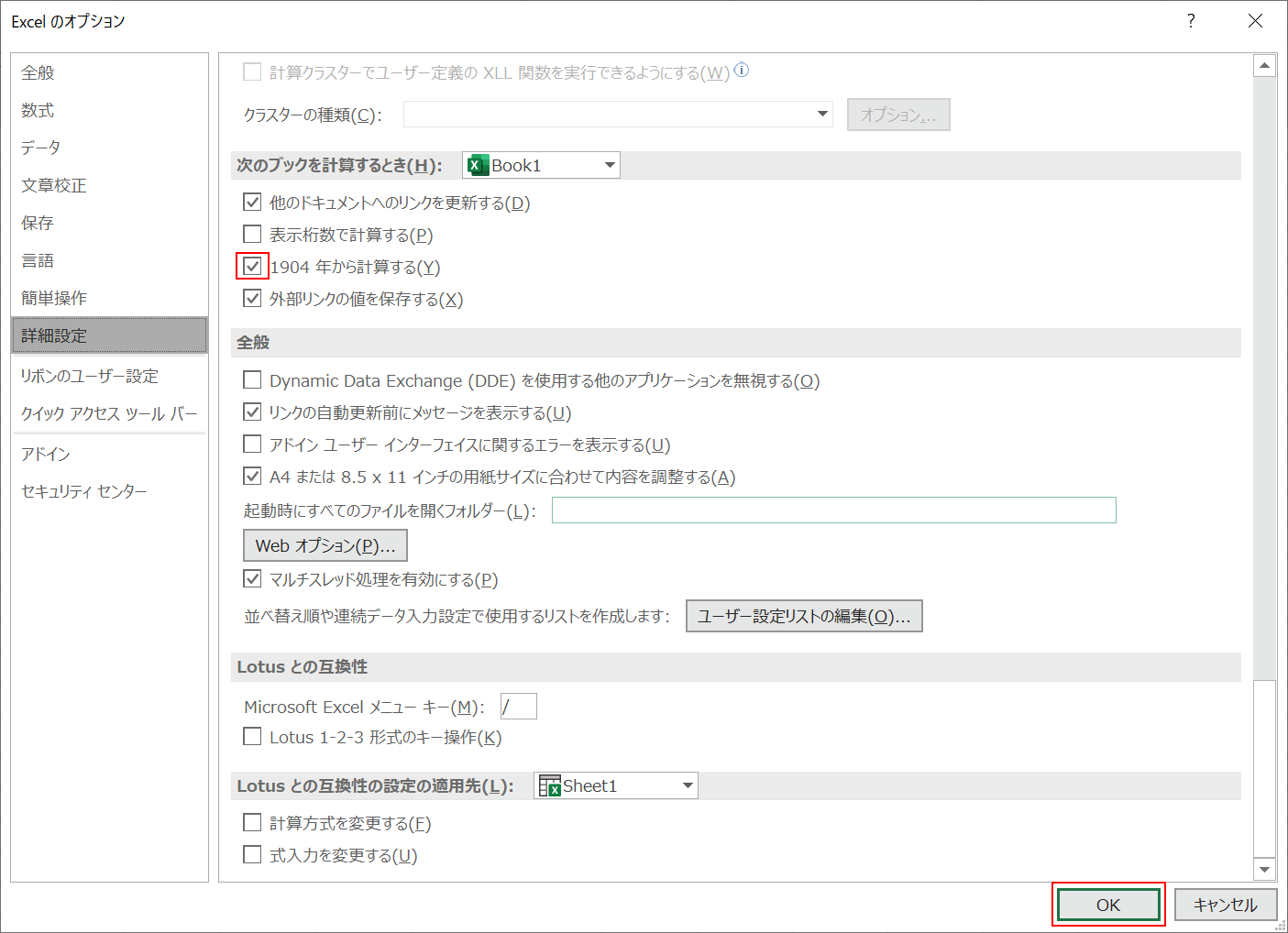The height and width of the screenshot is (933, 1288).
Task: Open the Sheet1 selector dropdown
Action: pyautogui.click(x=686, y=785)
